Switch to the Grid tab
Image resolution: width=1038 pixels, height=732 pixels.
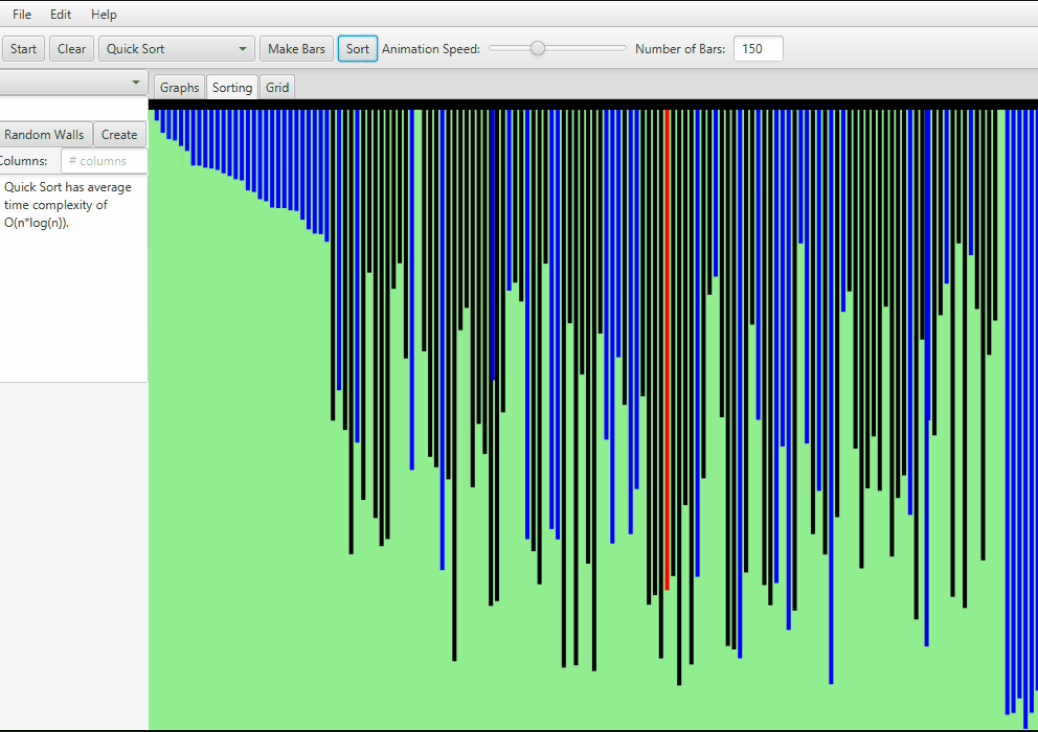pos(277,87)
